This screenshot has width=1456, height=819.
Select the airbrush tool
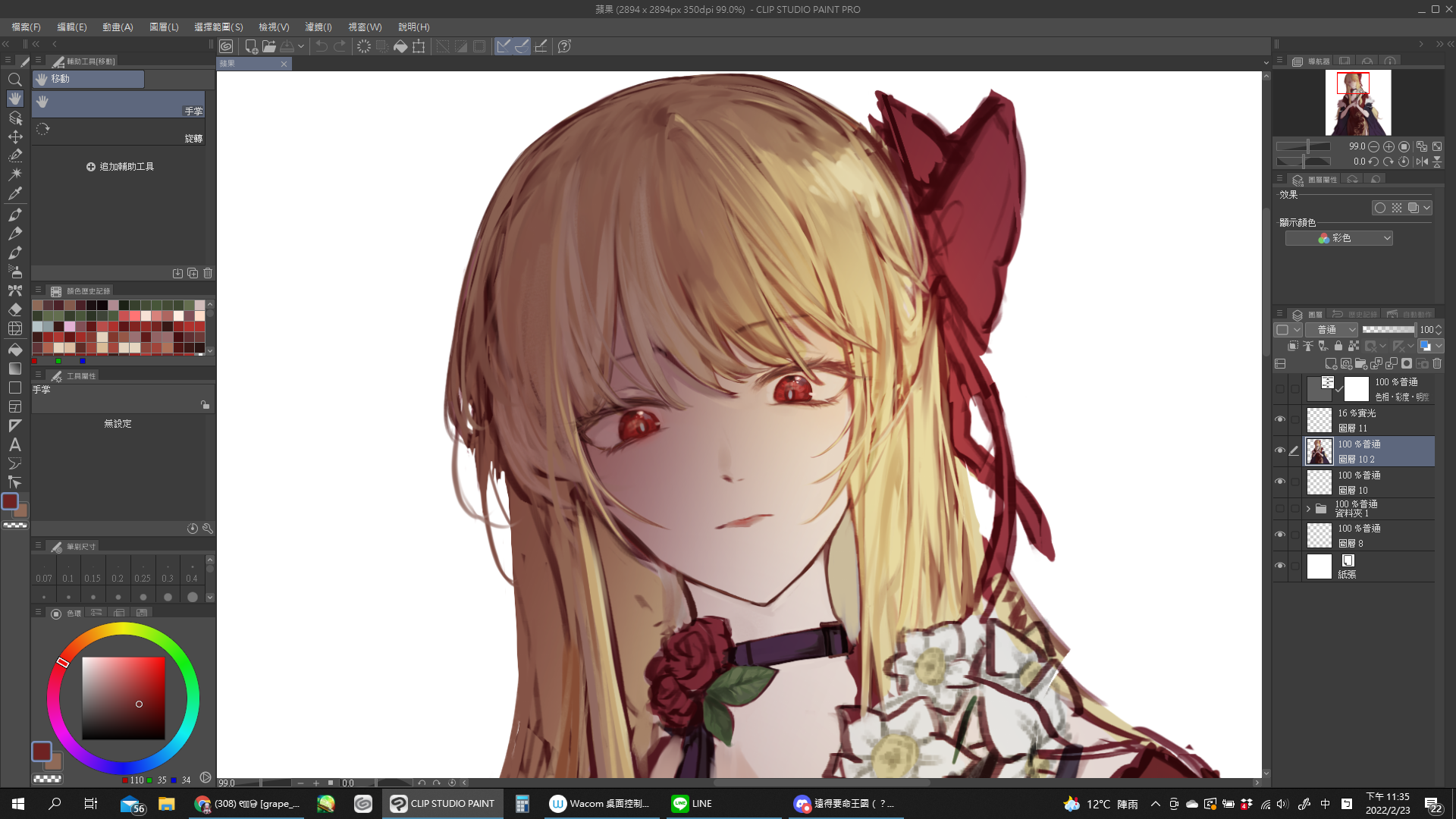14,271
